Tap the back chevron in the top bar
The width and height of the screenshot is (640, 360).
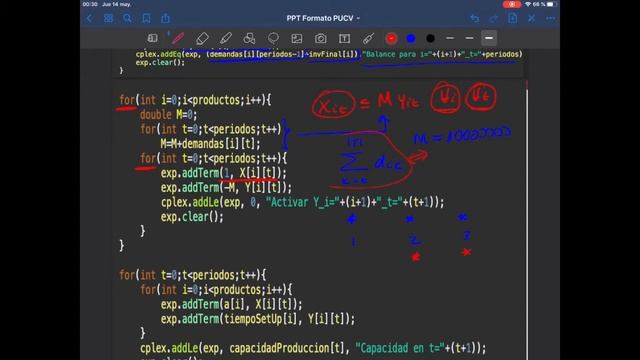point(89,18)
